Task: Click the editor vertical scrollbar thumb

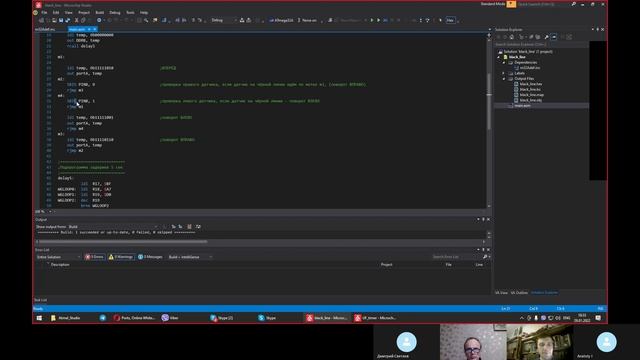Action: (x=489, y=101)
